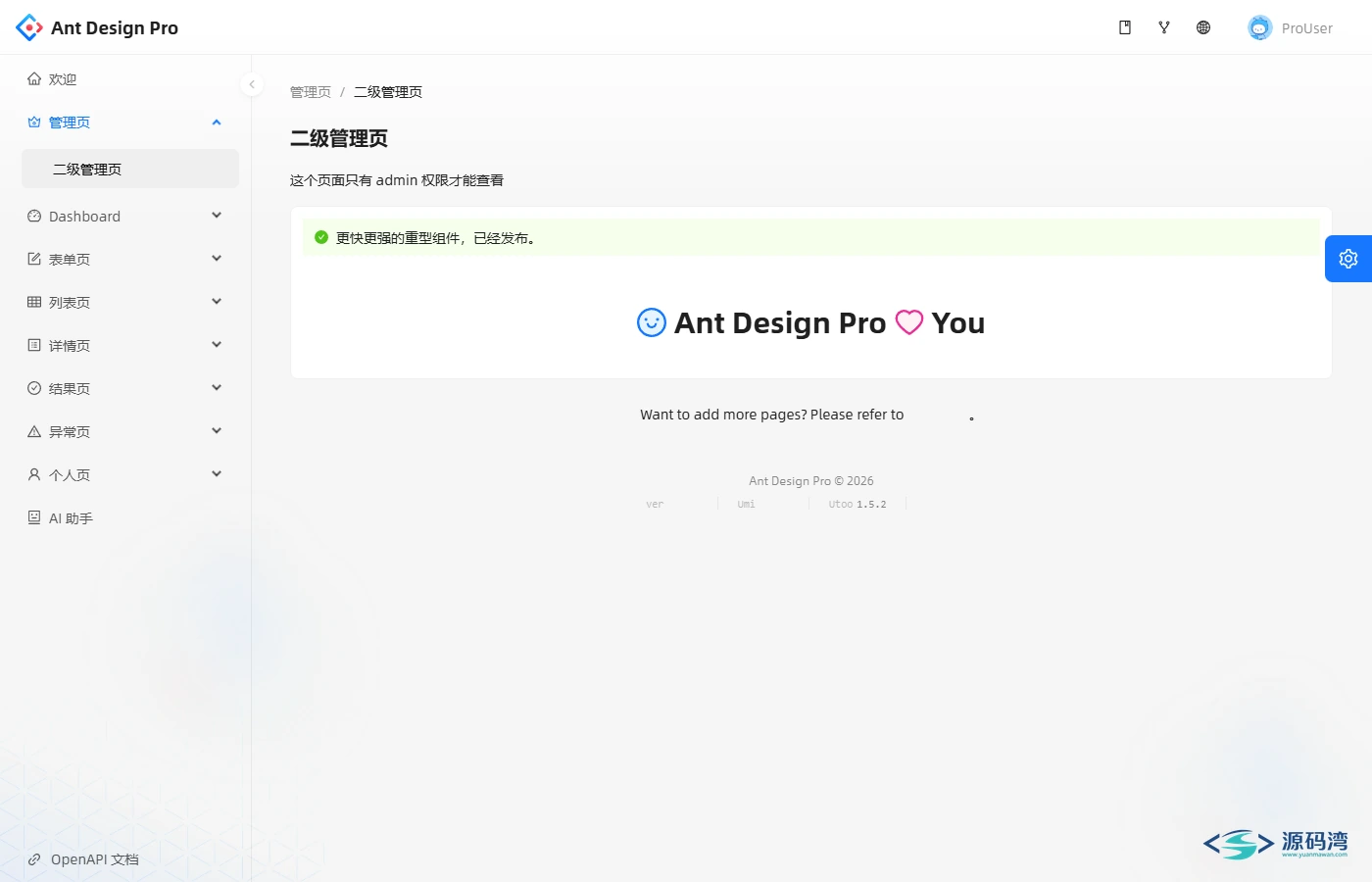
Task: Open the ProUser account menu
Action: [x=1291, y=27]
